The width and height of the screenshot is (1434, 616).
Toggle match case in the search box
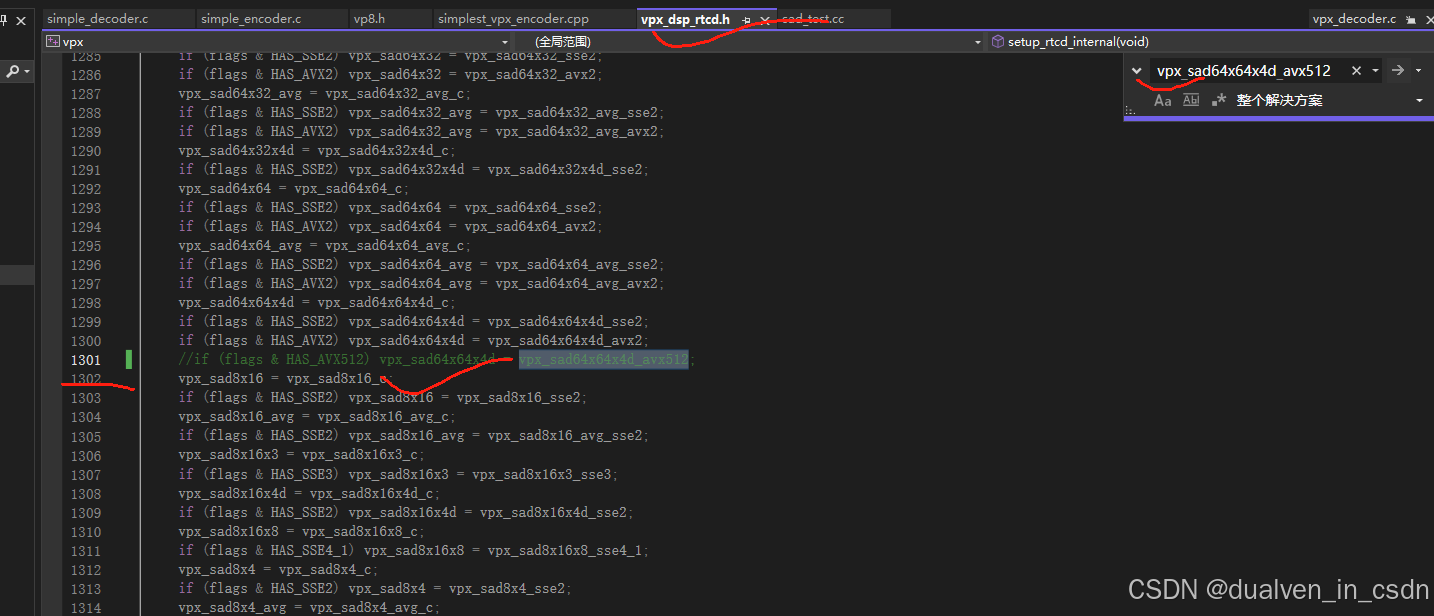(1162, 100)
